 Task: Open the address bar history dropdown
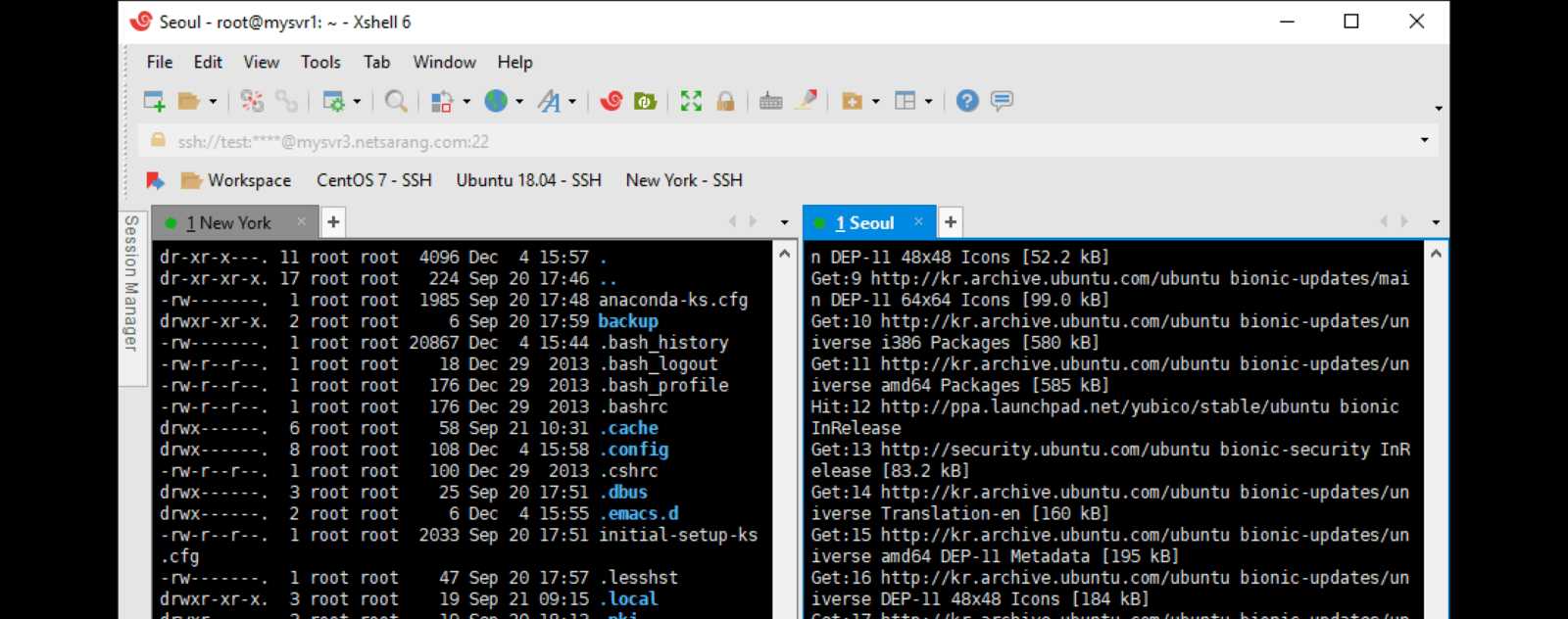pyautogui.click(x=1425, y=140)
